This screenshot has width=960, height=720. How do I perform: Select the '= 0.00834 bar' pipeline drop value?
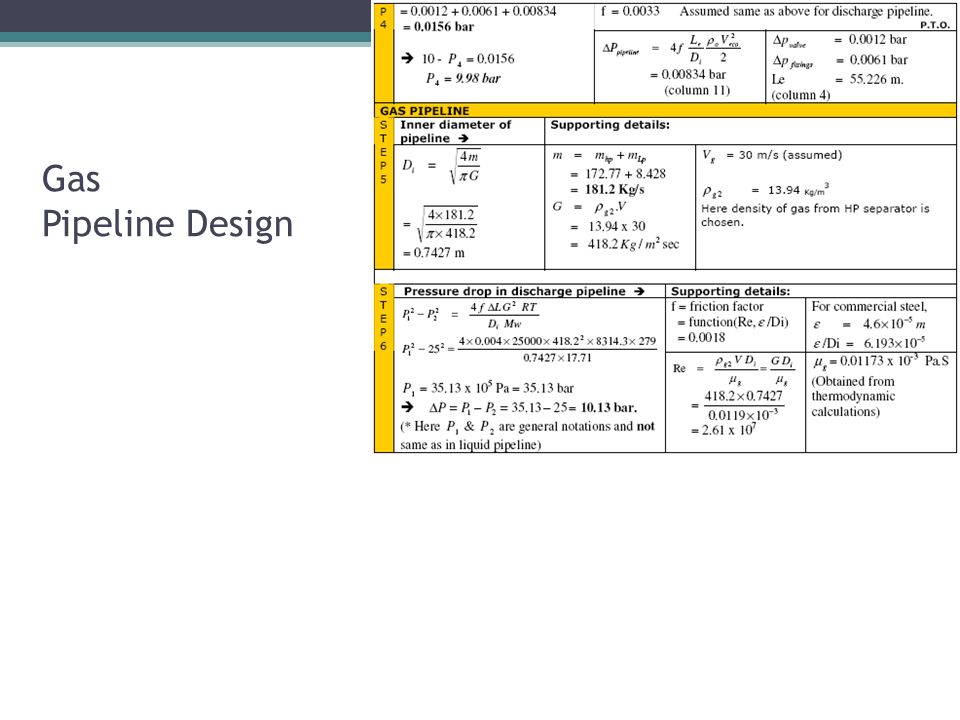point(688,74)
